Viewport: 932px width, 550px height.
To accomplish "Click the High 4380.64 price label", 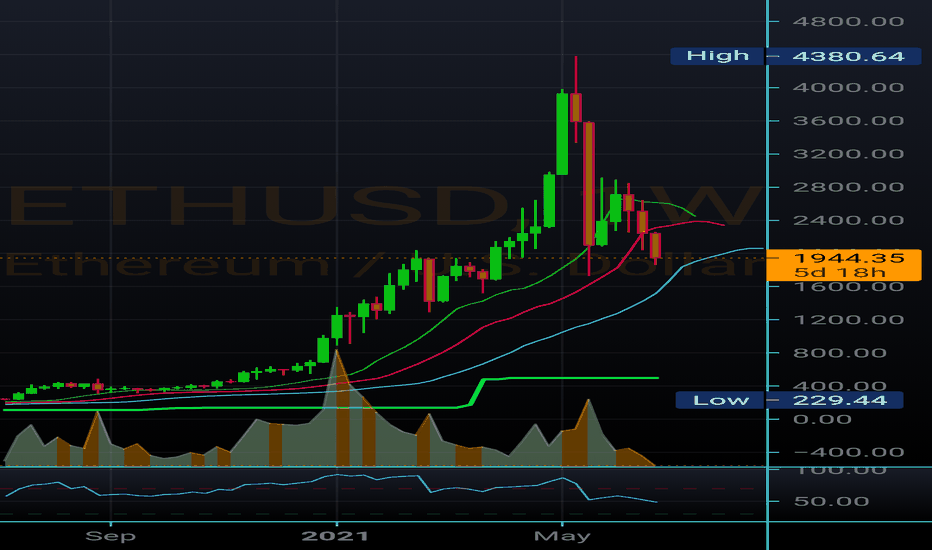I will (796, 56).
